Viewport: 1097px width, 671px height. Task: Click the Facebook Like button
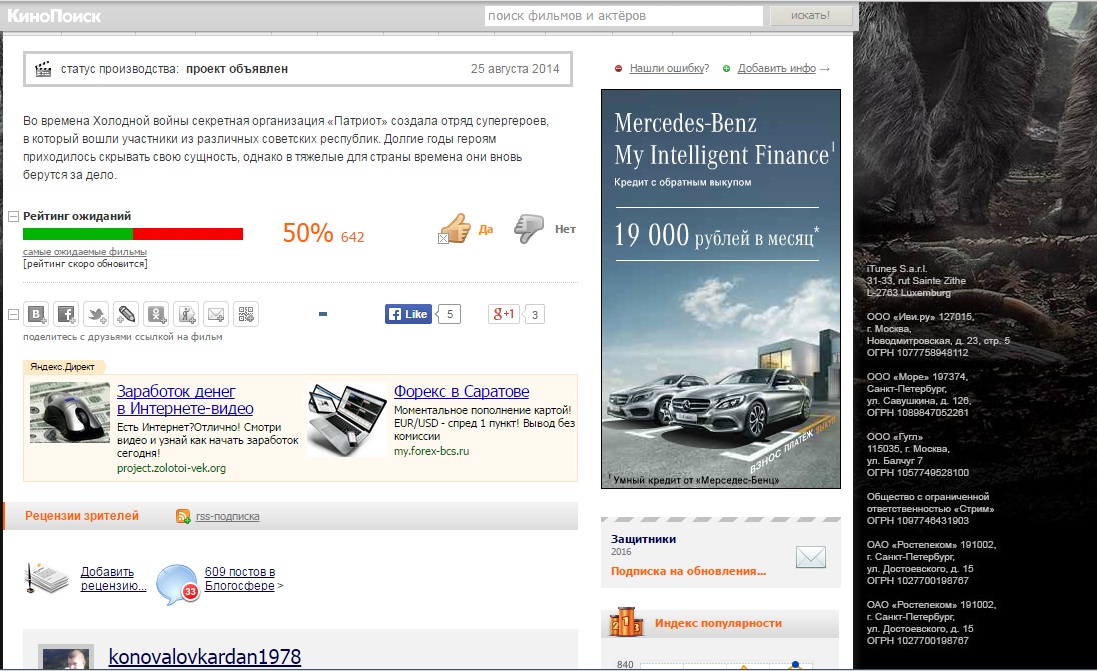tap(409, 314)
